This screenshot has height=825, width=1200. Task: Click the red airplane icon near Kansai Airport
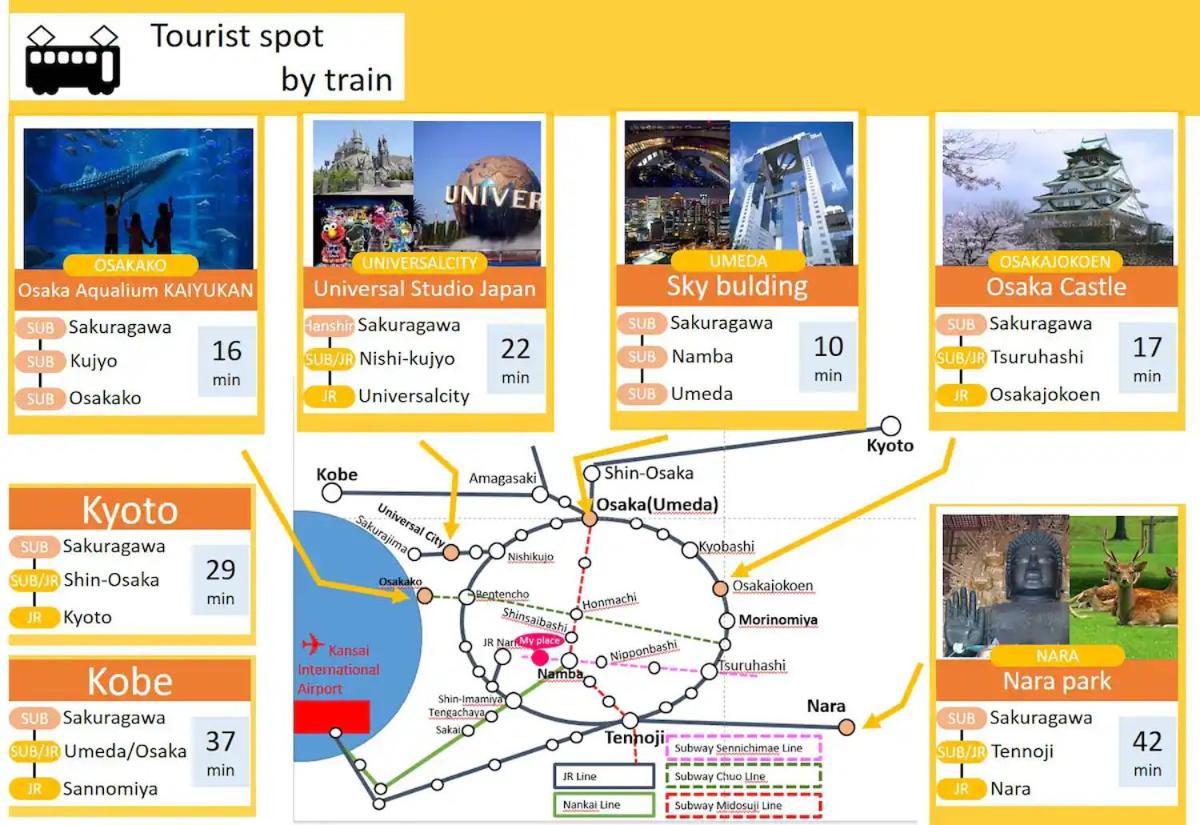click(315, 643)
